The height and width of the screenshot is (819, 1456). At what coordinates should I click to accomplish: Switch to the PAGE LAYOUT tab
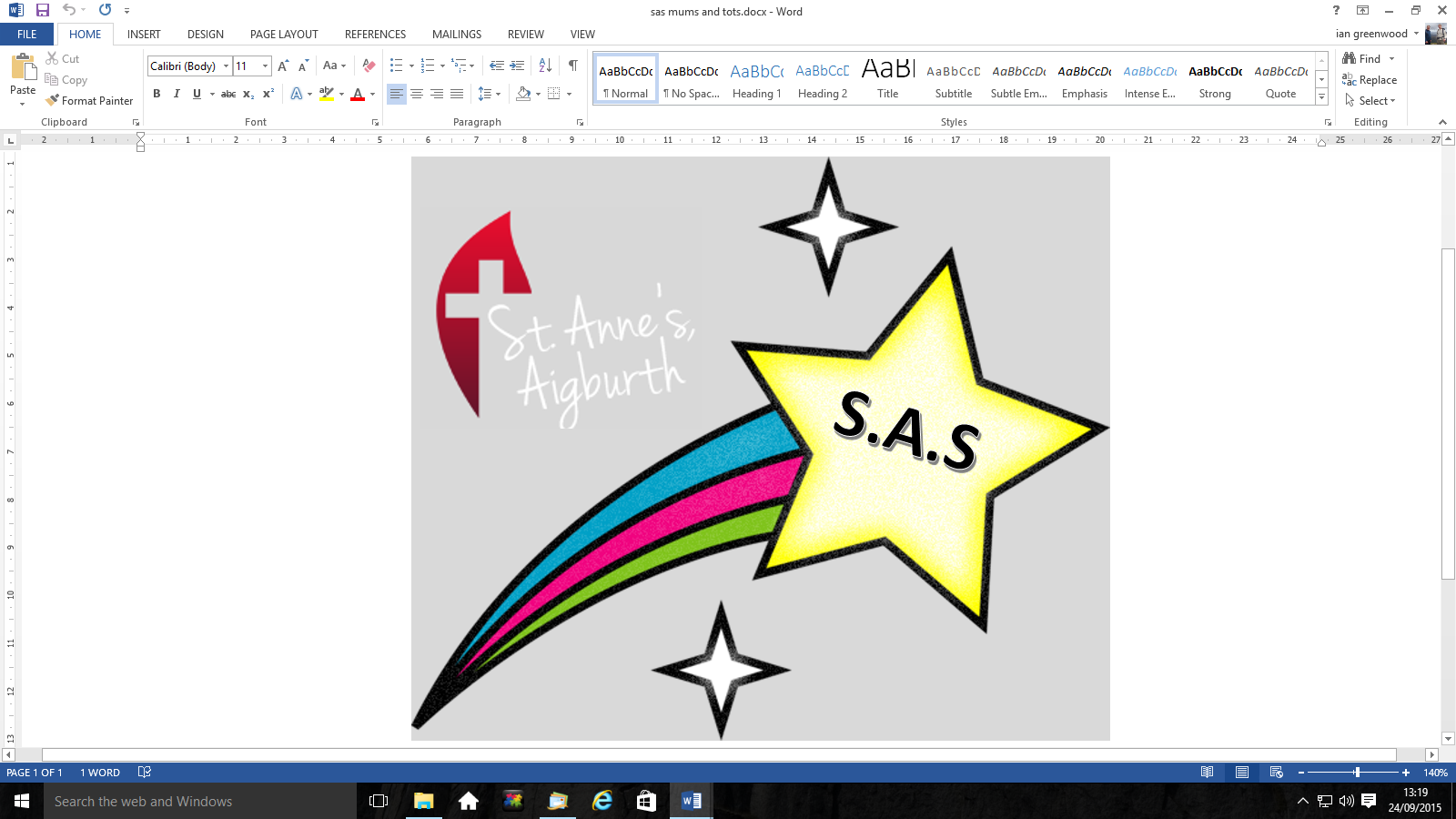point(284,35)
